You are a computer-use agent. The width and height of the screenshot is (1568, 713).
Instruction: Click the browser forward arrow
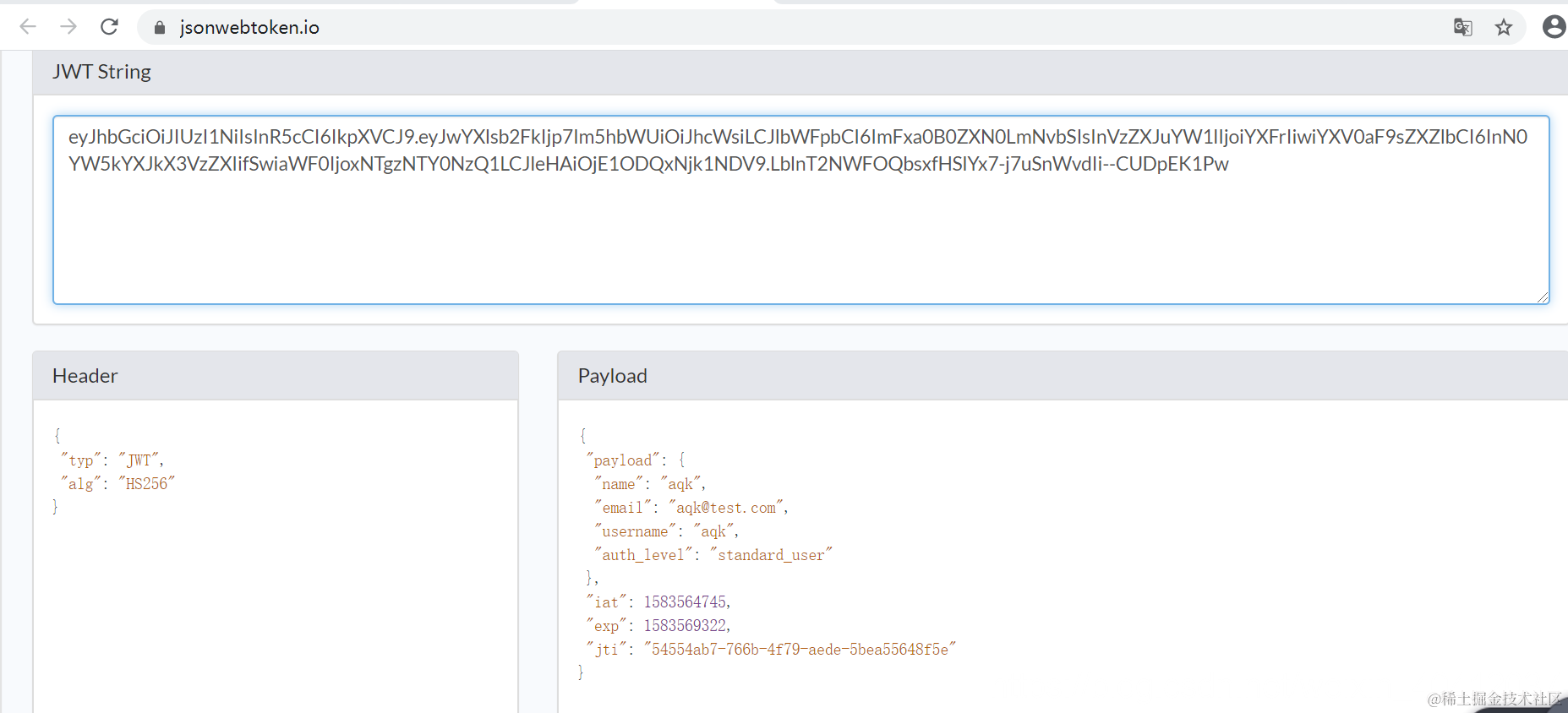pos(68,27)
